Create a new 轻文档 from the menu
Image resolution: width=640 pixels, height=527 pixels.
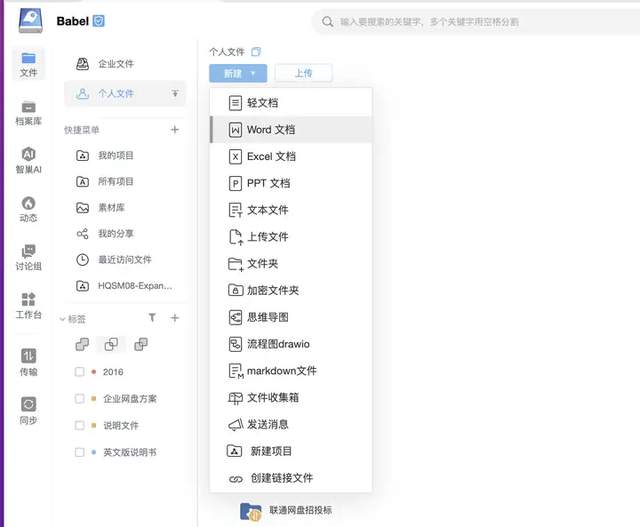(x=291, y=103)
